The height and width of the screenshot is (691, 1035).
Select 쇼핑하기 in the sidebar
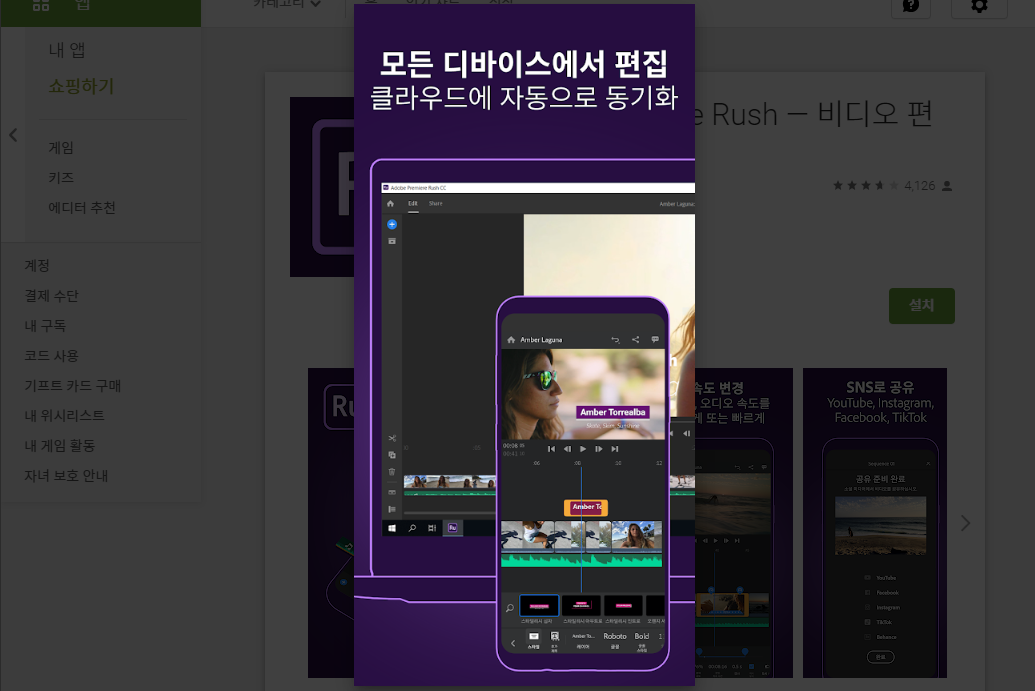coord(81,86)
